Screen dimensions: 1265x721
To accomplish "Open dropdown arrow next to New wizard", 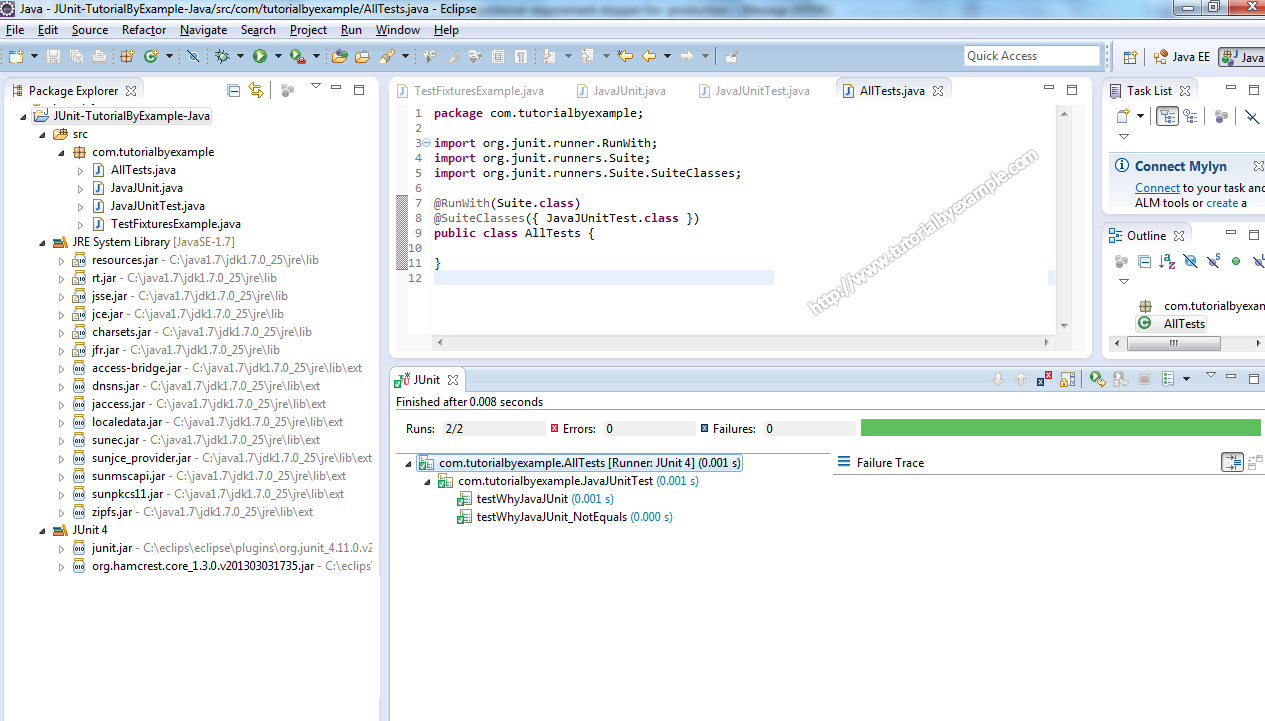I will click(34, 57).
